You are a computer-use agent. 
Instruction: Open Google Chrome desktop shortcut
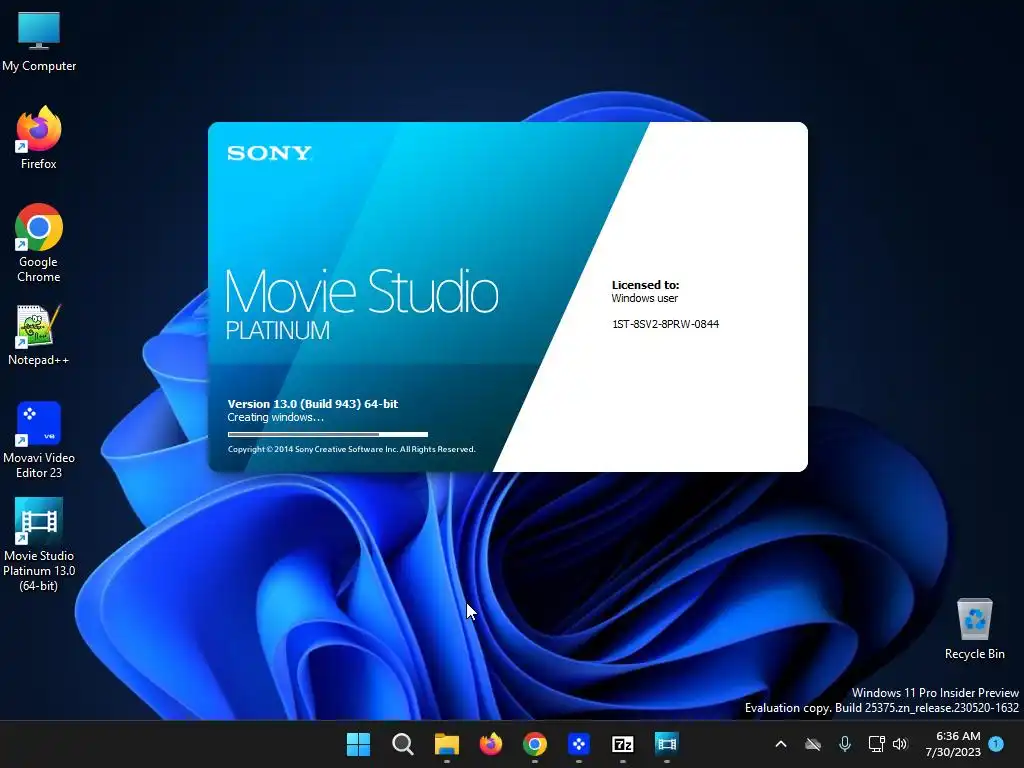pyautogui.click(x=39, y=243)
